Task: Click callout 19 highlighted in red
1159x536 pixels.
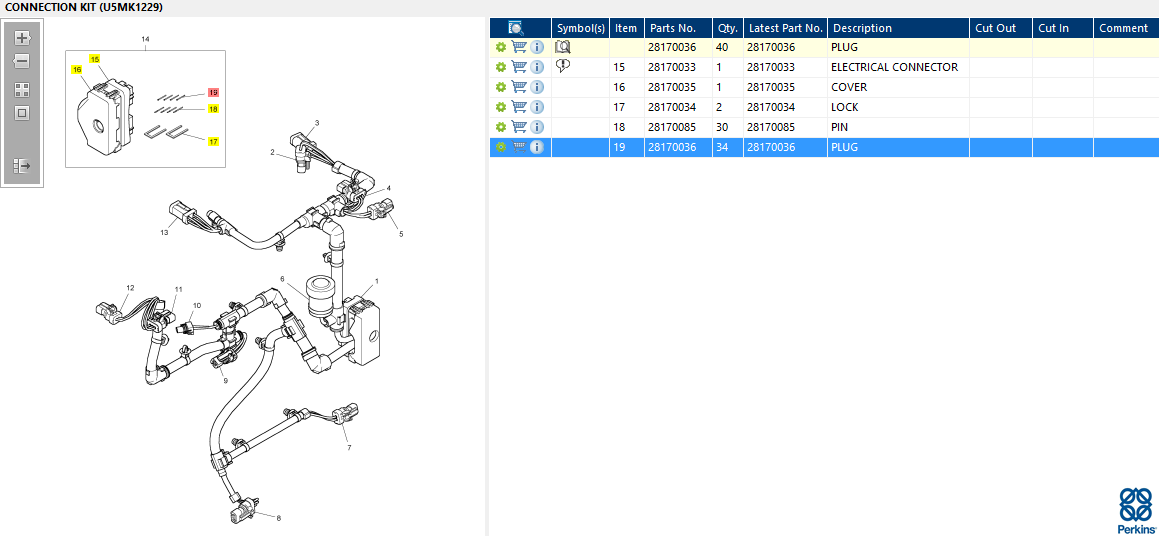Action: [213, 92]
